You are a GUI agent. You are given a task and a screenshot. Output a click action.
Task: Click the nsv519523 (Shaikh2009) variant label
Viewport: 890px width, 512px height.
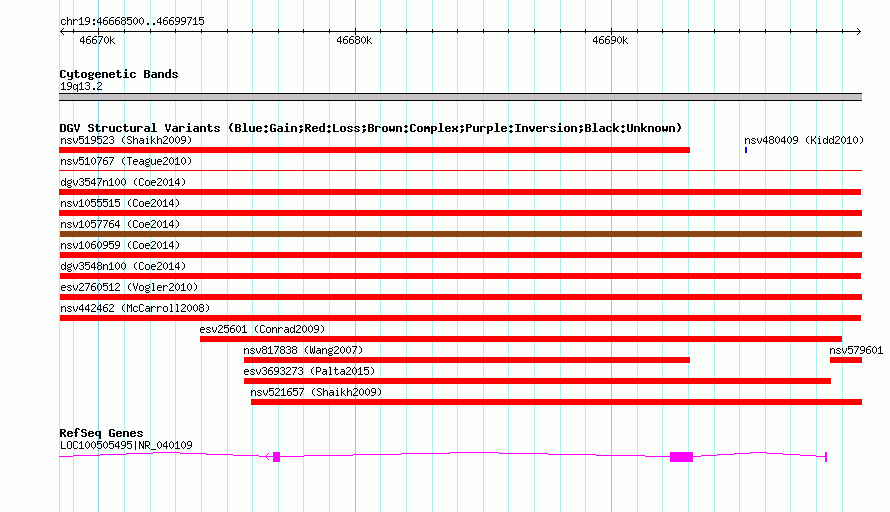[126, 140]
